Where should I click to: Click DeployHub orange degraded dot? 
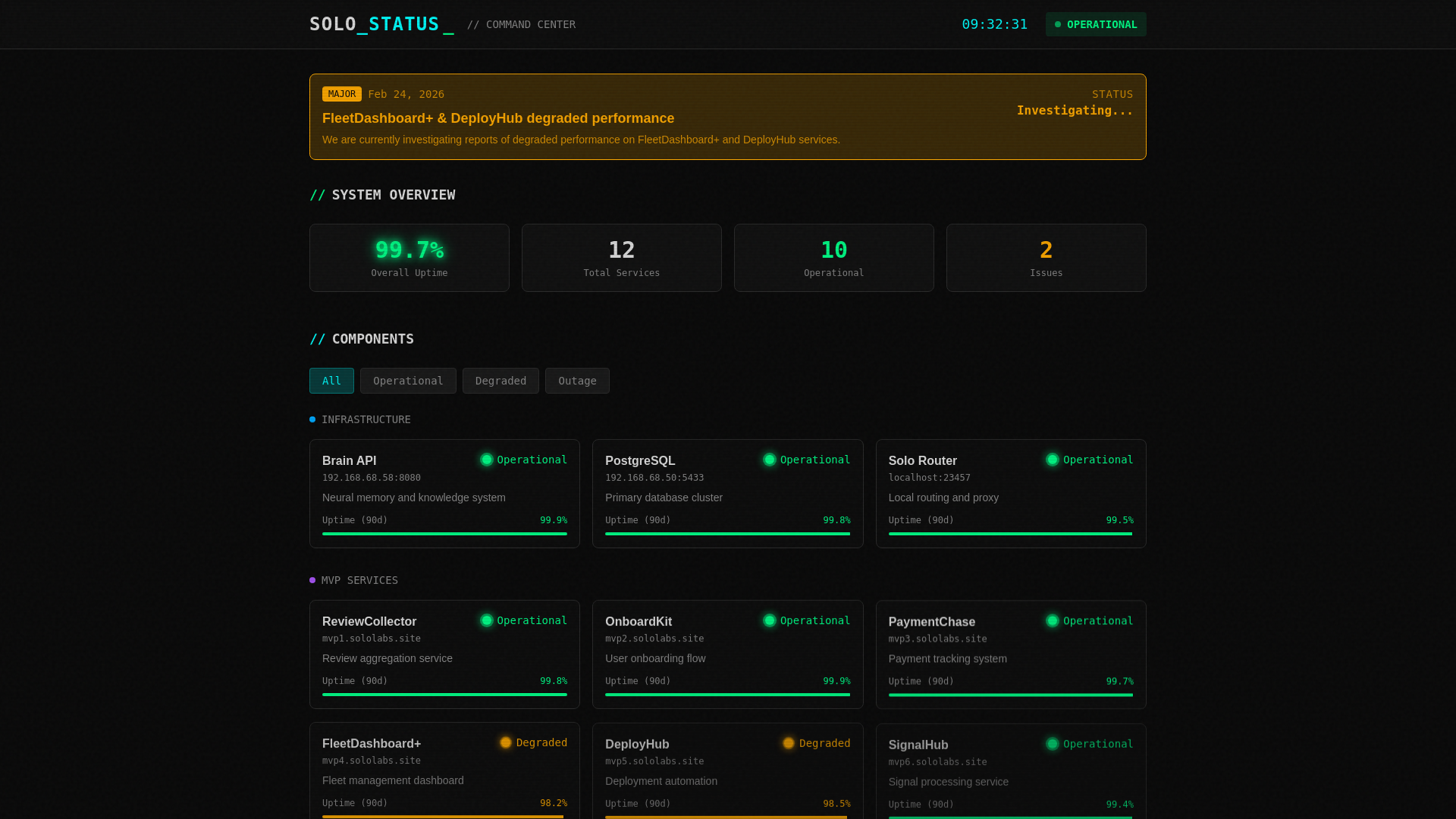pyautogui.click(x=789, y=743)
